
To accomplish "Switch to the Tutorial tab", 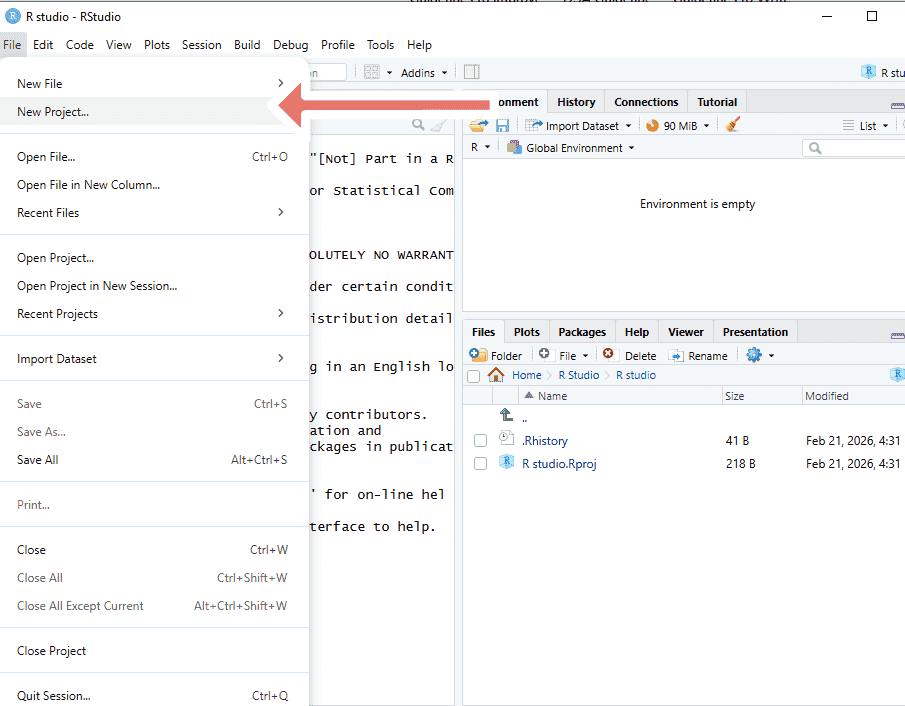I will pyautogui.click(x=717, y=102).
